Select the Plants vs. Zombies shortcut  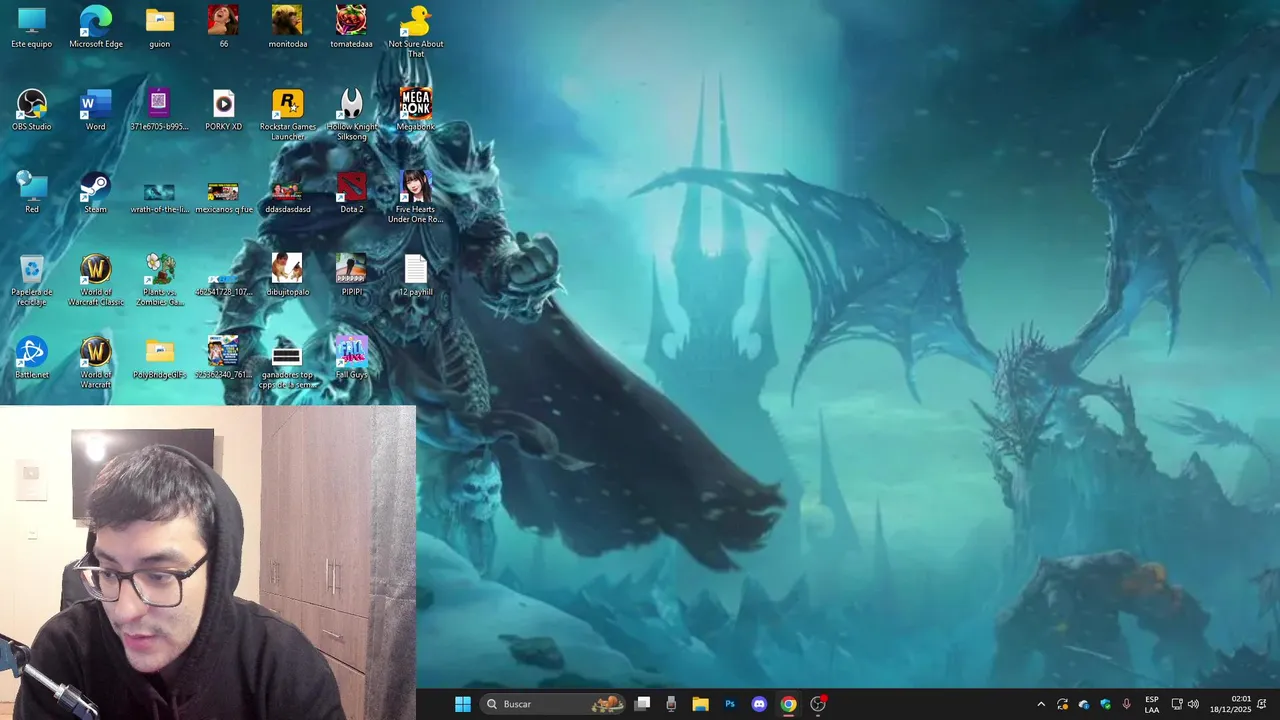pos(160,280)
